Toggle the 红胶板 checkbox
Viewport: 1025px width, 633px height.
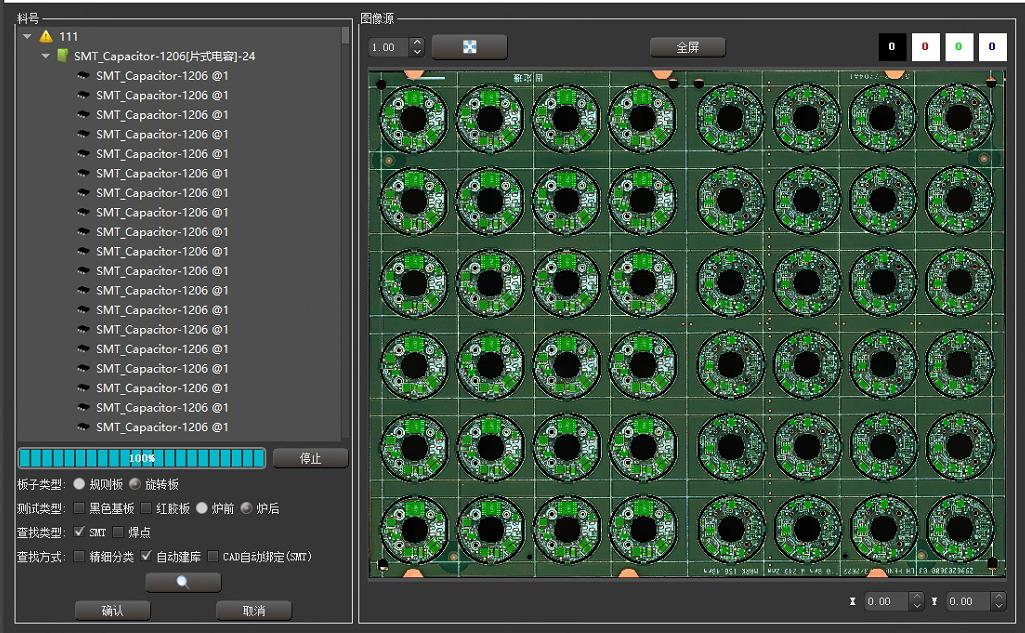coord(146,508)
